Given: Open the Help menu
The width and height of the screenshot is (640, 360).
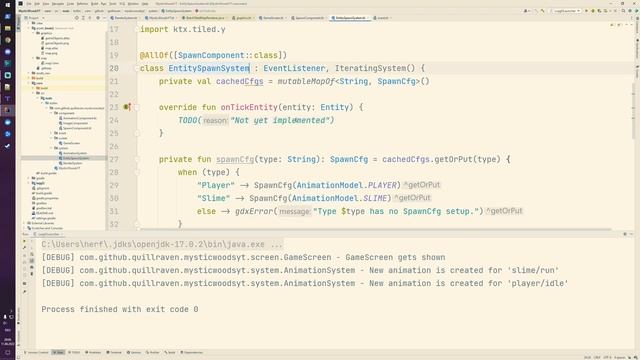Looking at the screenshot, I should pos(145,4).
